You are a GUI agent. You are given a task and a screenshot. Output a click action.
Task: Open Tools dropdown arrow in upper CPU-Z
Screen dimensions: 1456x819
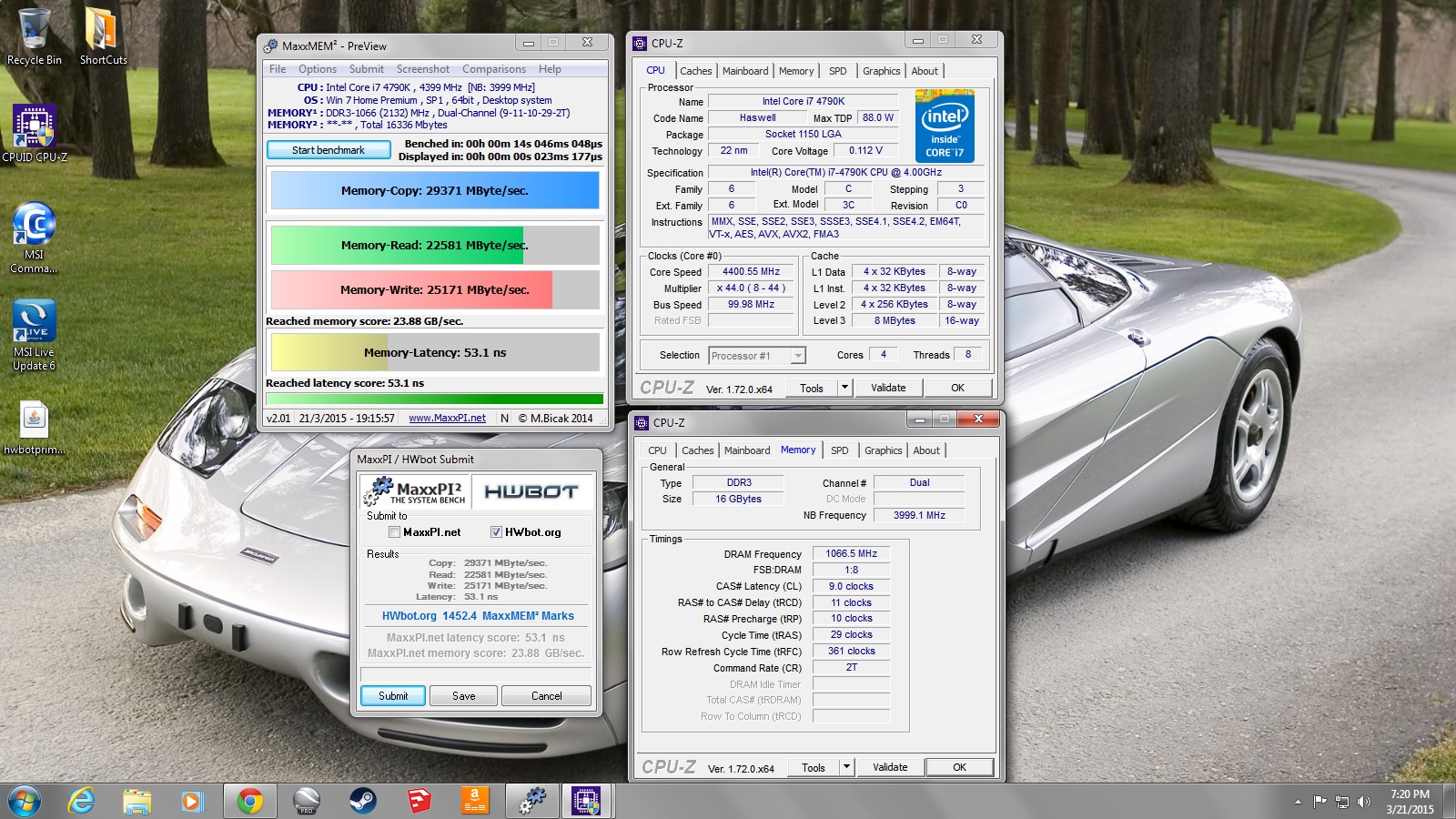(844, 388)
